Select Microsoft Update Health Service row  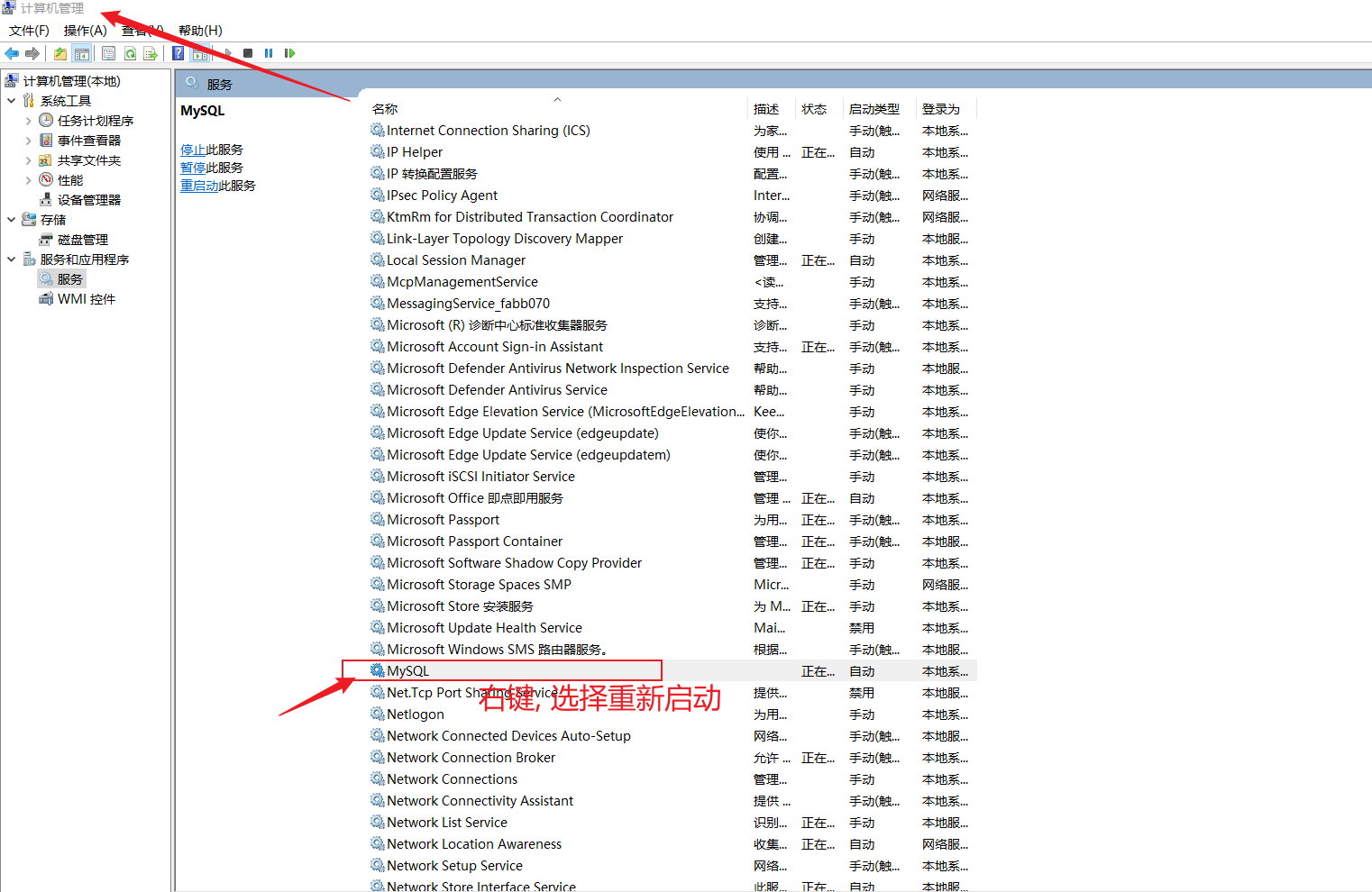pos(672,628)
